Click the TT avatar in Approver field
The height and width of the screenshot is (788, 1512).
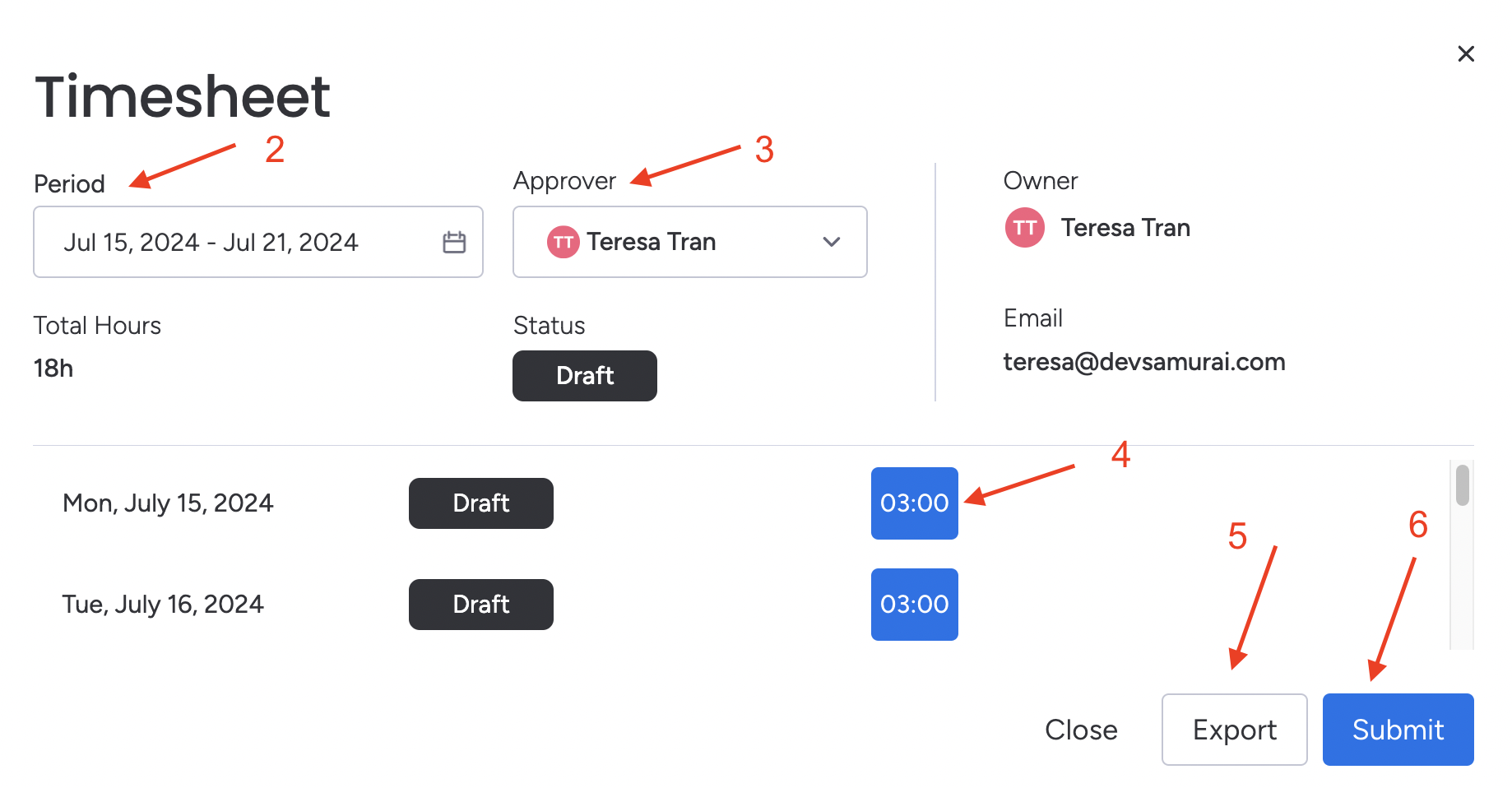564,242
